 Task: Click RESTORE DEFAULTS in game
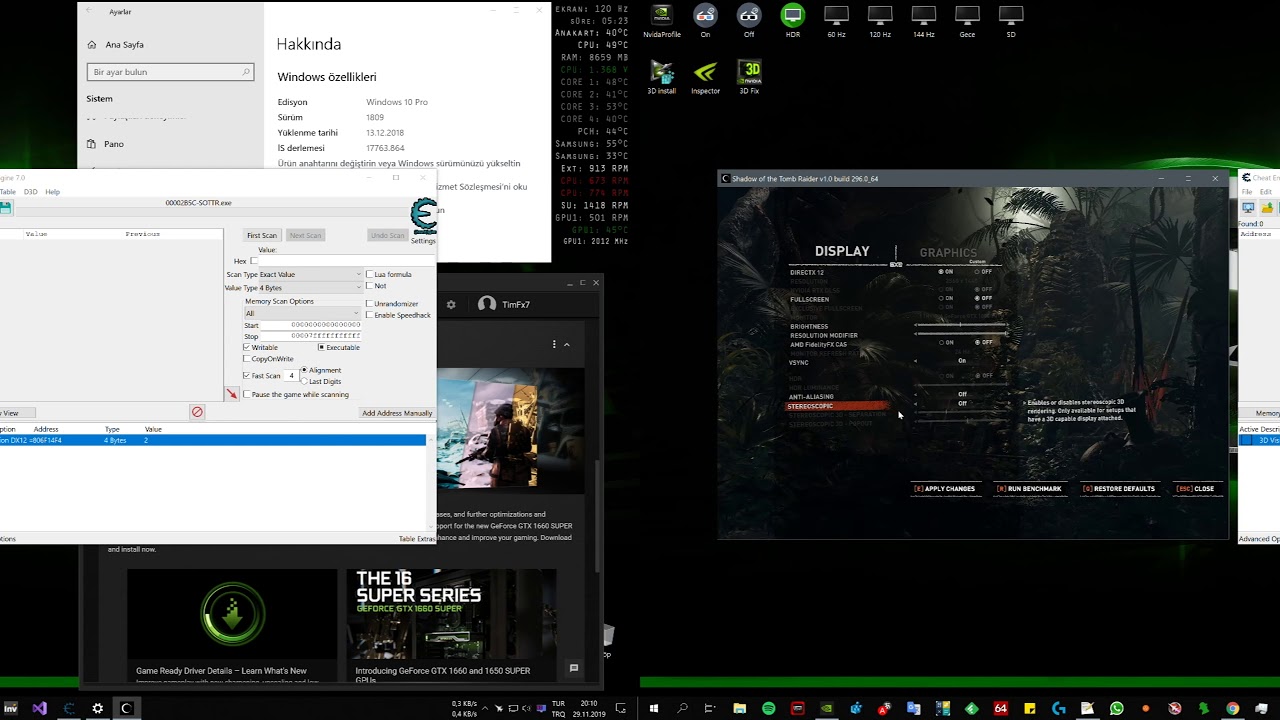(1119, 489)
